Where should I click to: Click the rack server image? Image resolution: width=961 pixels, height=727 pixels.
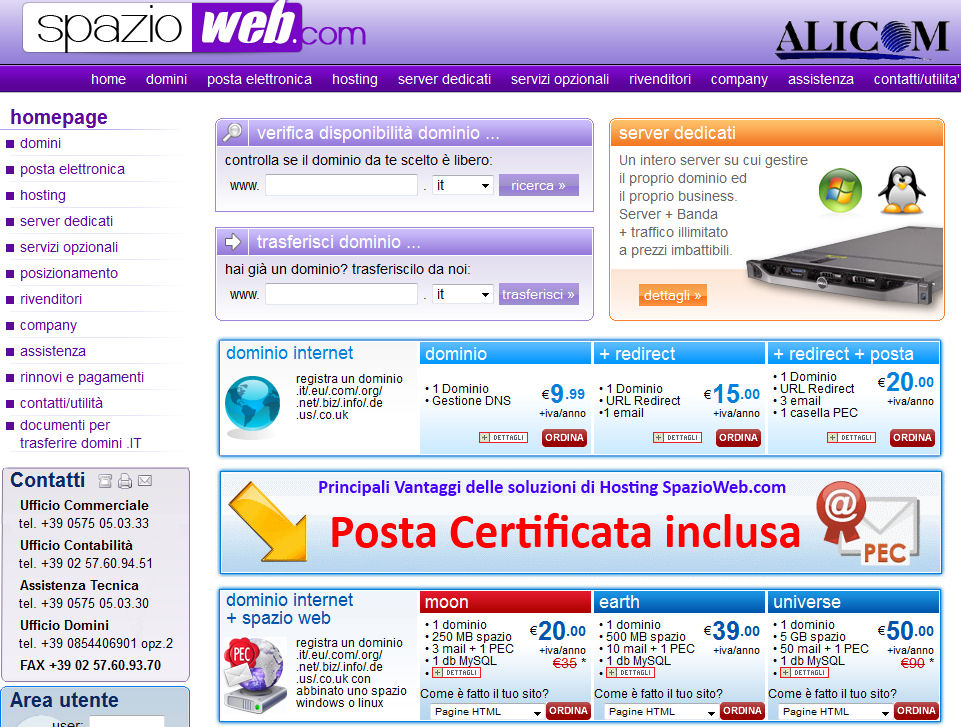pos(845,267)
